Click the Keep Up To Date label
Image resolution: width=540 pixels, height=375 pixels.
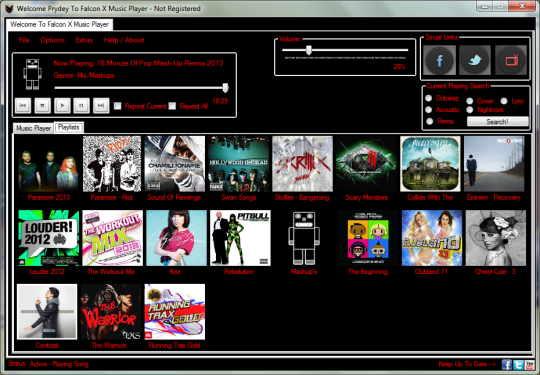pyautogui.click(x=468, y=364)
